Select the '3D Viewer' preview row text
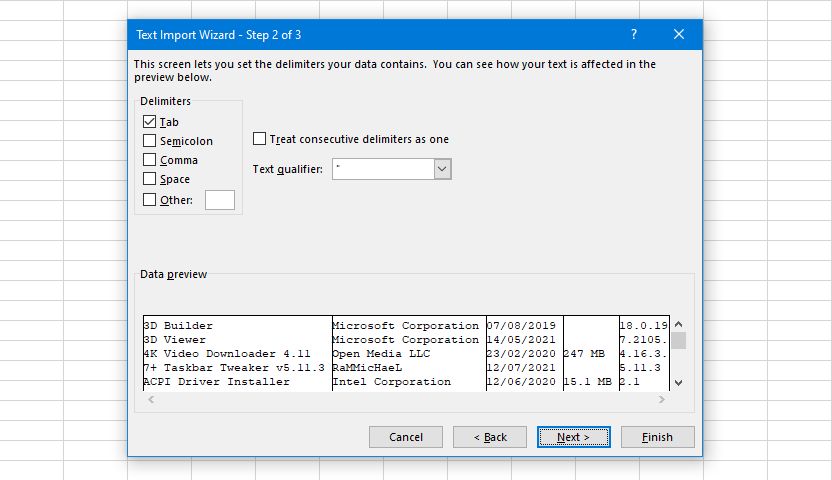 point(174,339)
